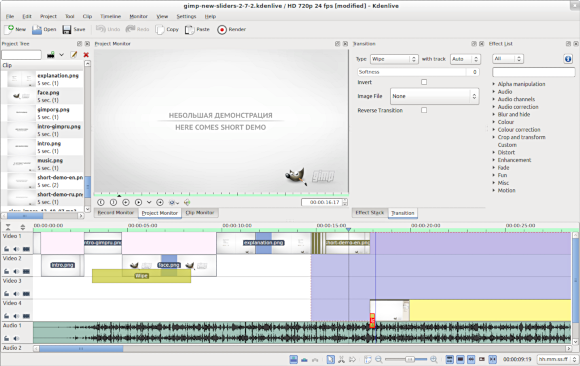
Task: Switch to the Clip Monitor tab
Action: (200, 213)
